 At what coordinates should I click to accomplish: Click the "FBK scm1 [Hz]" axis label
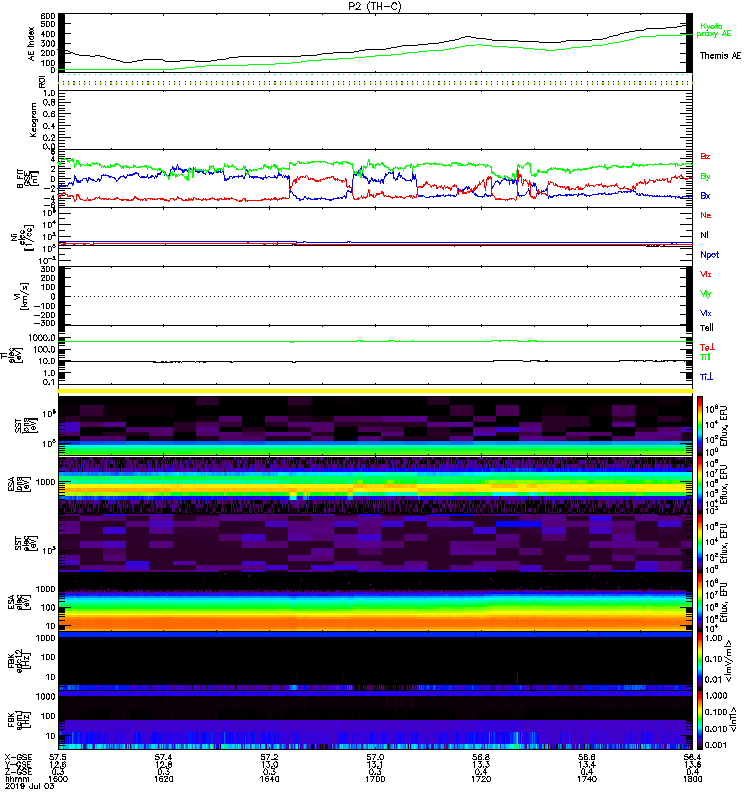point(19,720)
